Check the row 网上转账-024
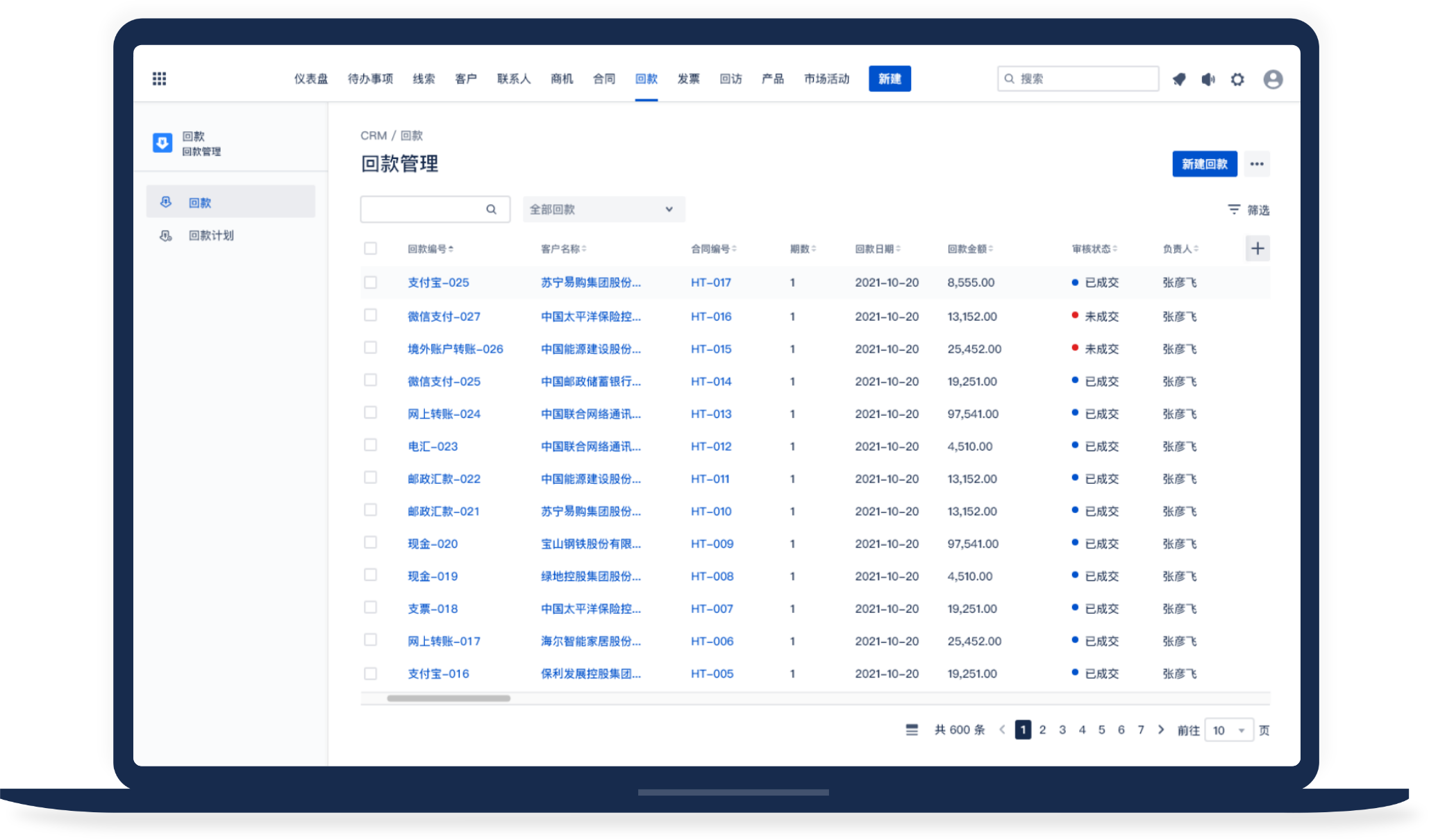The image size is (1429, 840). 370,412
